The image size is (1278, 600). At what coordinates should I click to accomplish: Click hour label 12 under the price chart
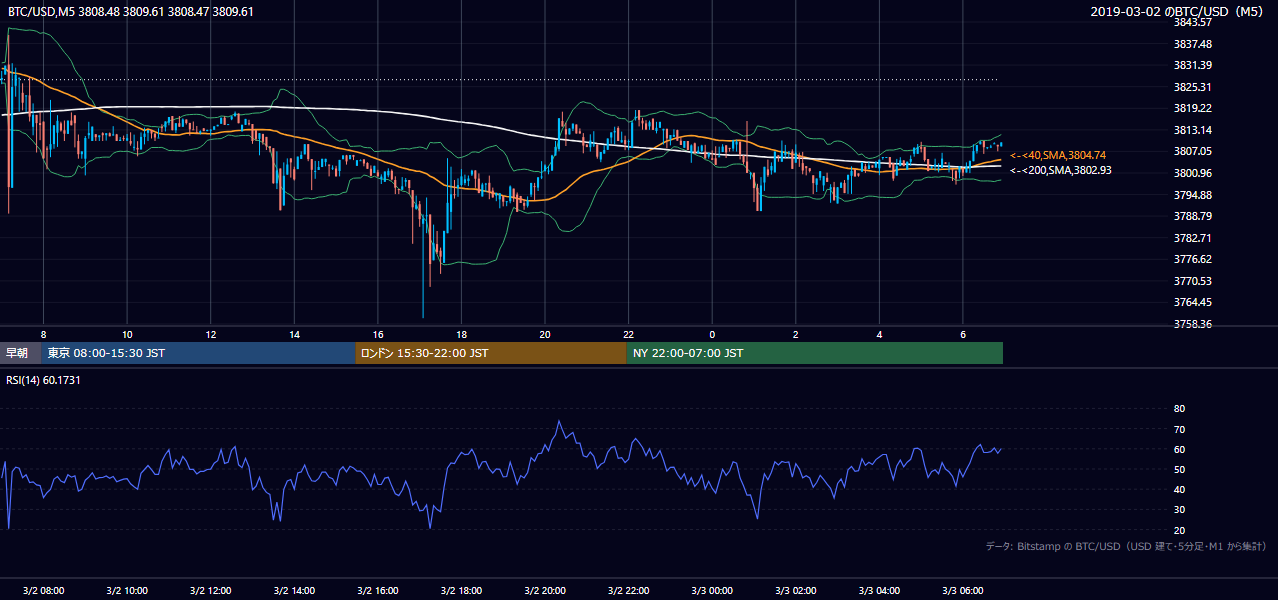pyautogui.click(x=210, y=334)
